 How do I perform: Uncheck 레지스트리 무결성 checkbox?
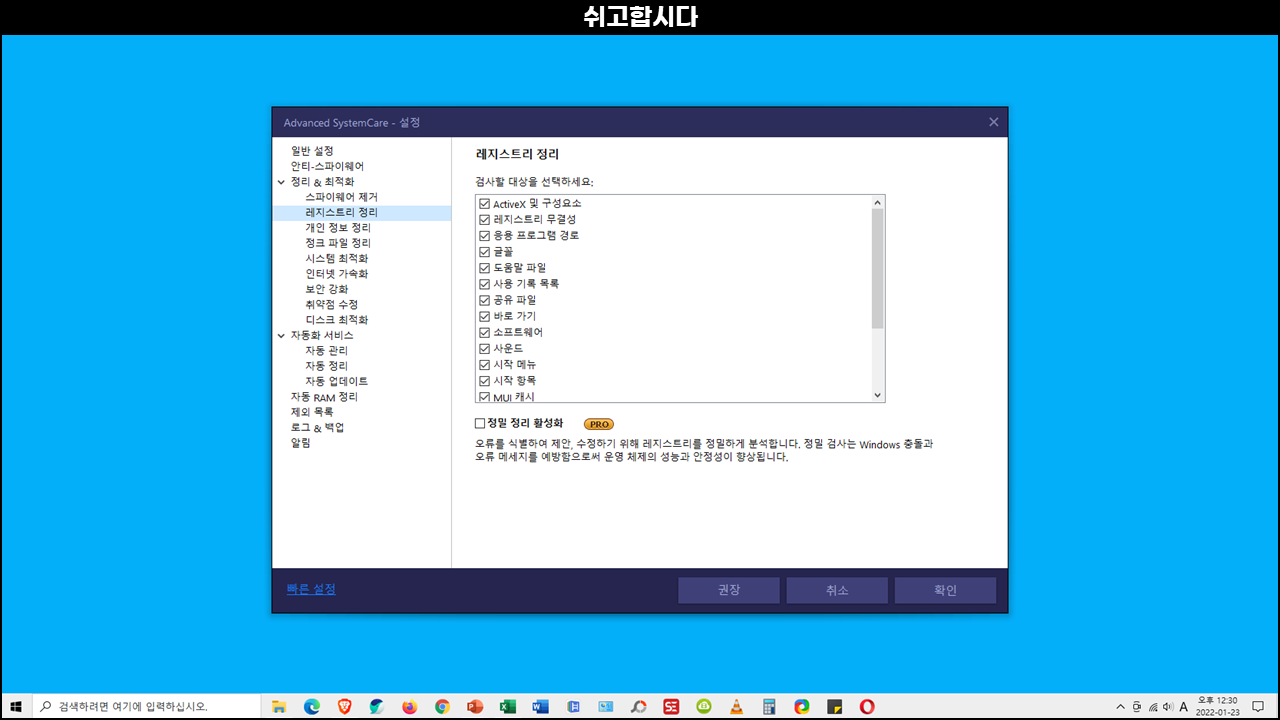[484, 219]
